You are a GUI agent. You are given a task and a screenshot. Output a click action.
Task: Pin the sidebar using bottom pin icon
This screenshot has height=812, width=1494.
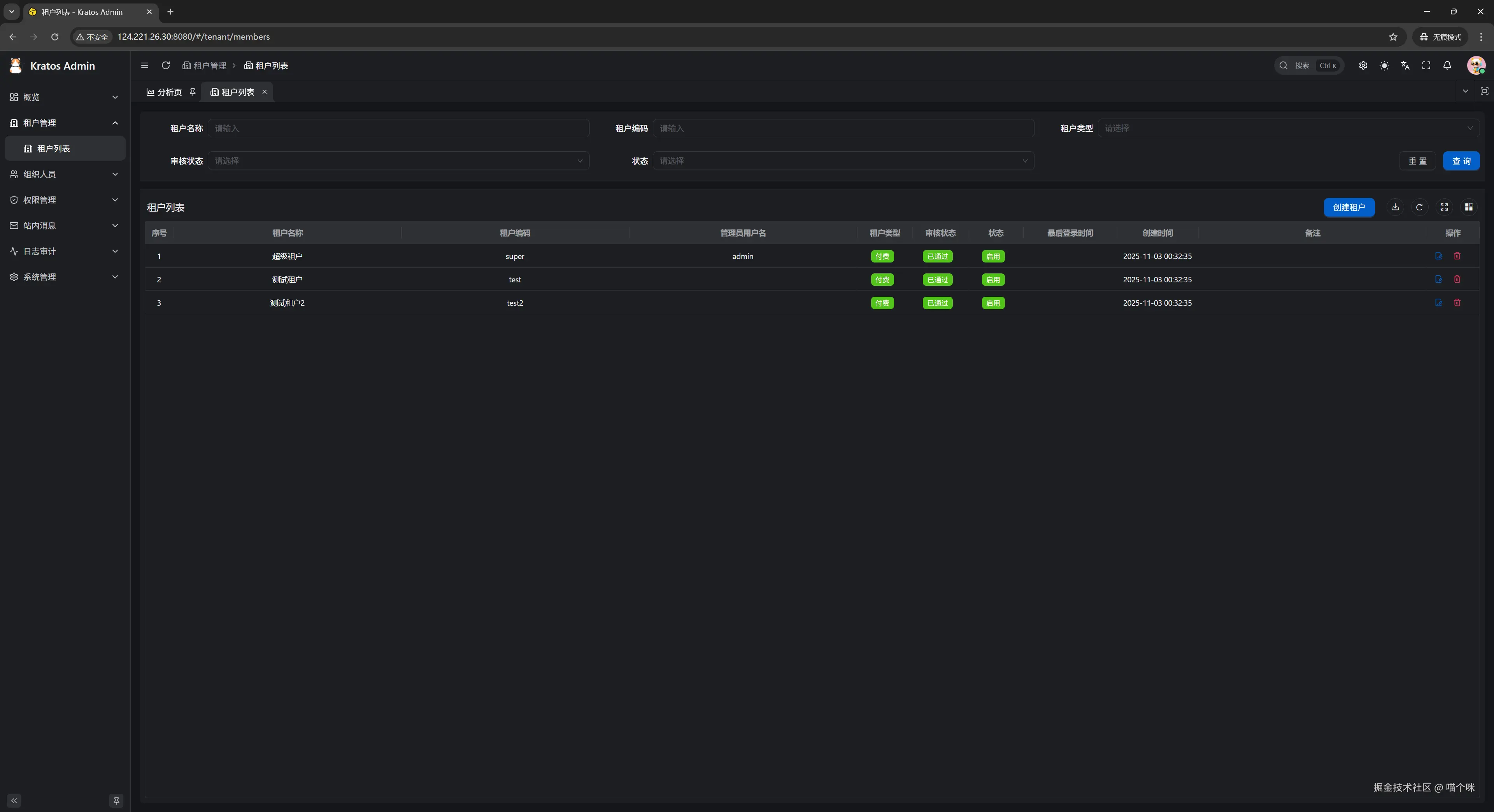[116, 800]
